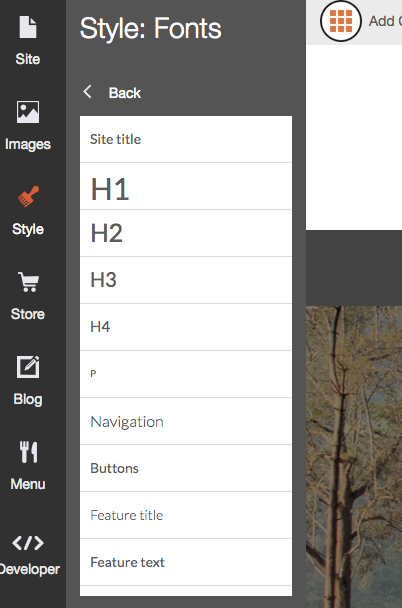
Task: Open the H3 font setting
Action: point(186,280)
